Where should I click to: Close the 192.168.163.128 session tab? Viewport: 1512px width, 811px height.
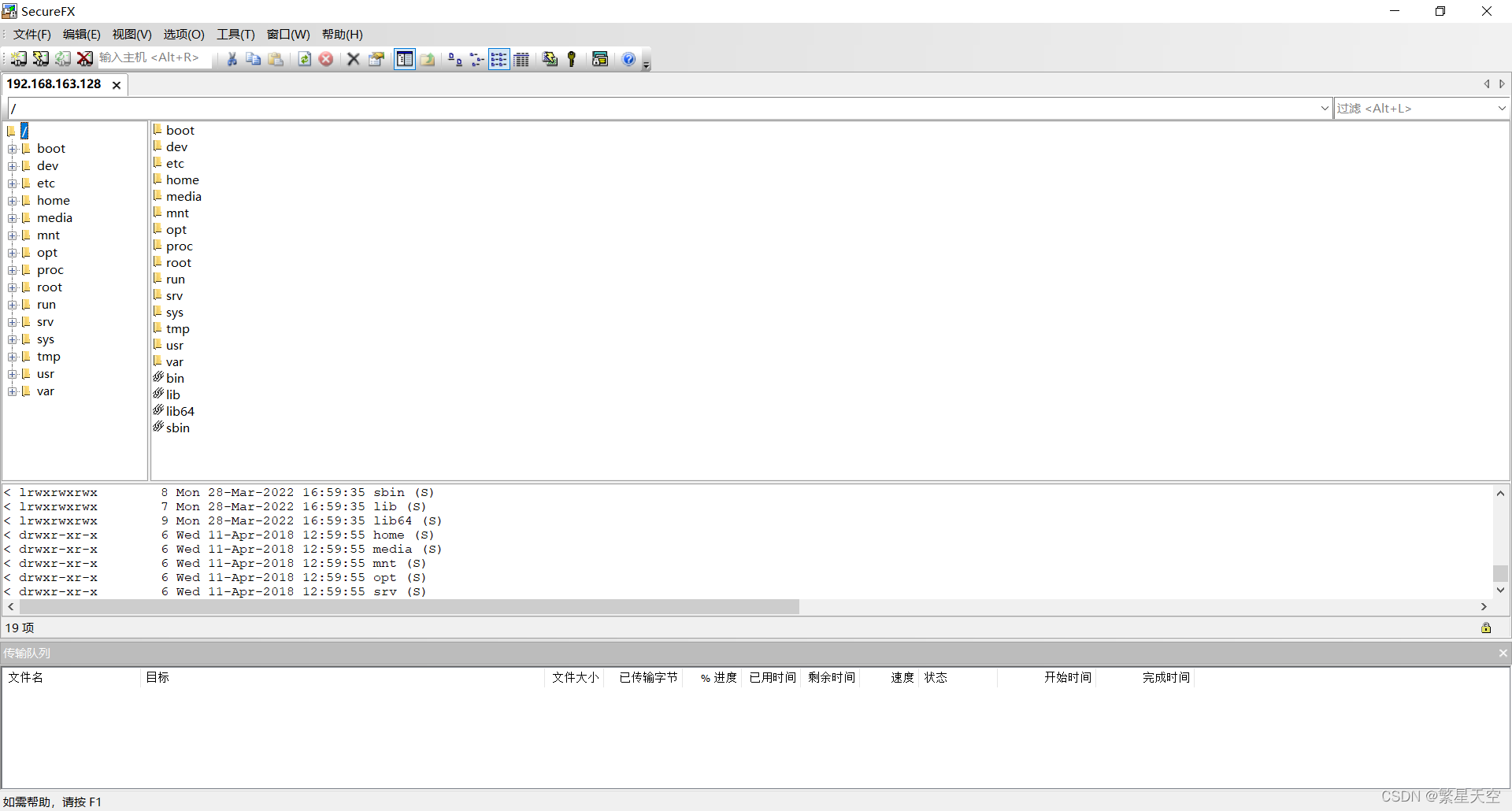coord(117,85)
